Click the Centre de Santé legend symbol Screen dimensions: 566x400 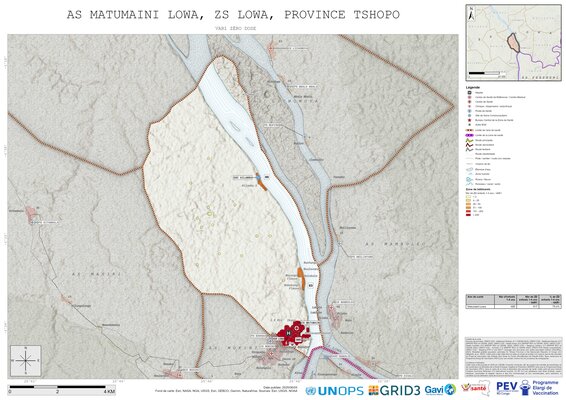tap(469, 102)
